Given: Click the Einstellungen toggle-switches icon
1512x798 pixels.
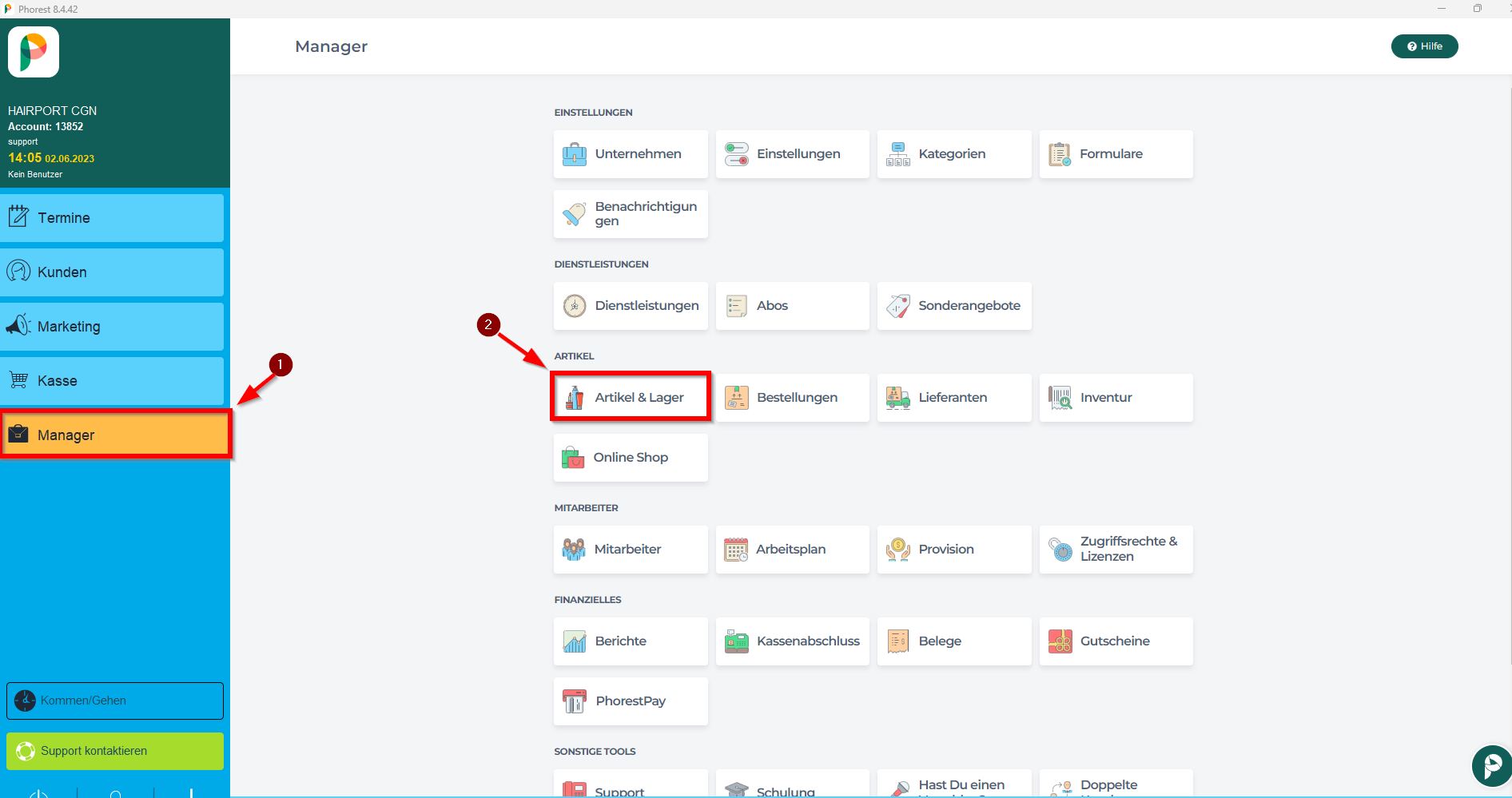Looking at the screenshot, I should pyautogui.click(x=736, y=154).
